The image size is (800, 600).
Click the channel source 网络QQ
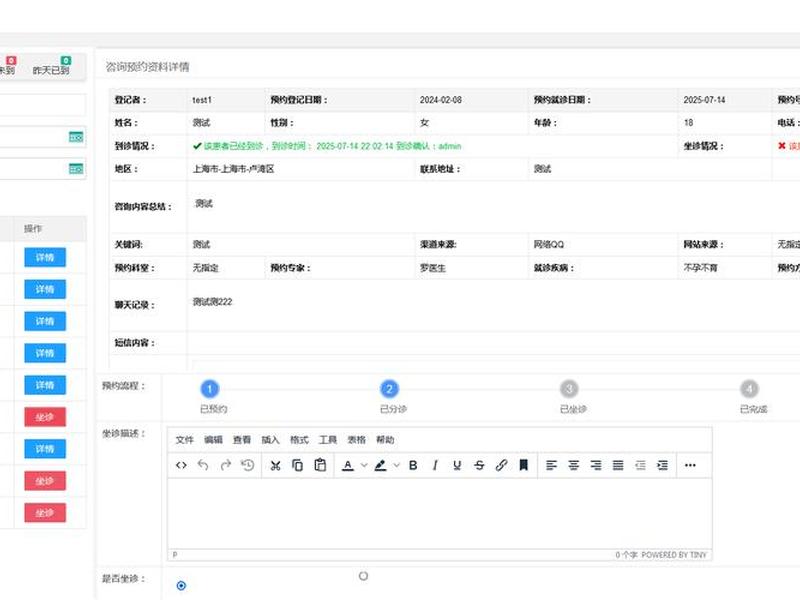click(549, 244)
